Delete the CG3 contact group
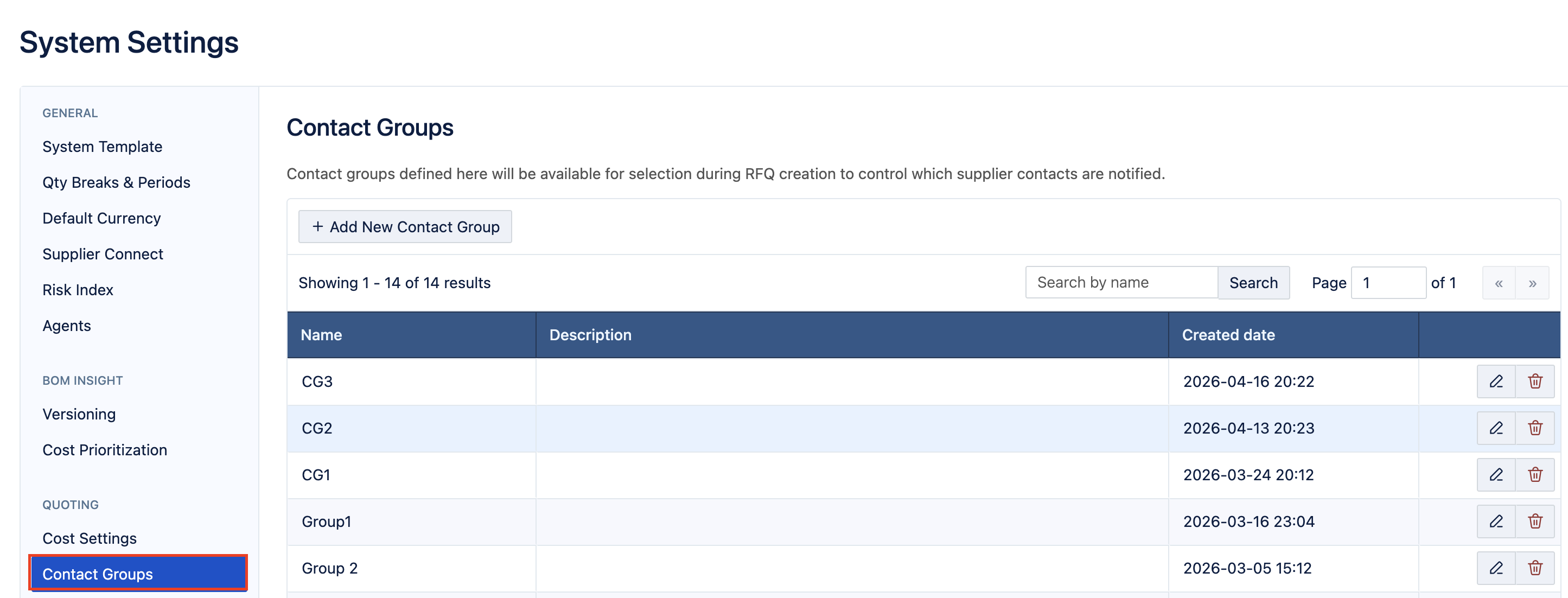Viewport: 1568px width, 598px height. (x=1534, y=381)
